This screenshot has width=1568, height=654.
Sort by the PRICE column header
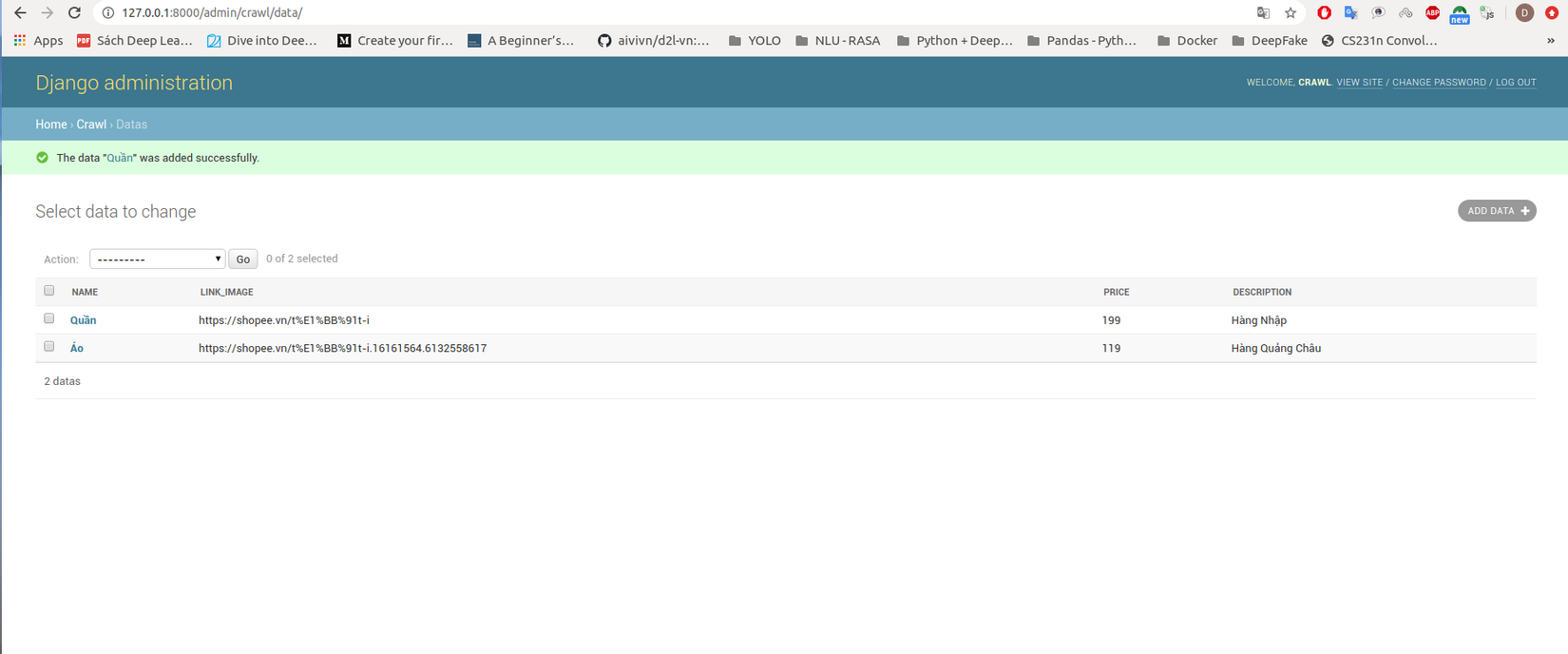click(1116, 292)
